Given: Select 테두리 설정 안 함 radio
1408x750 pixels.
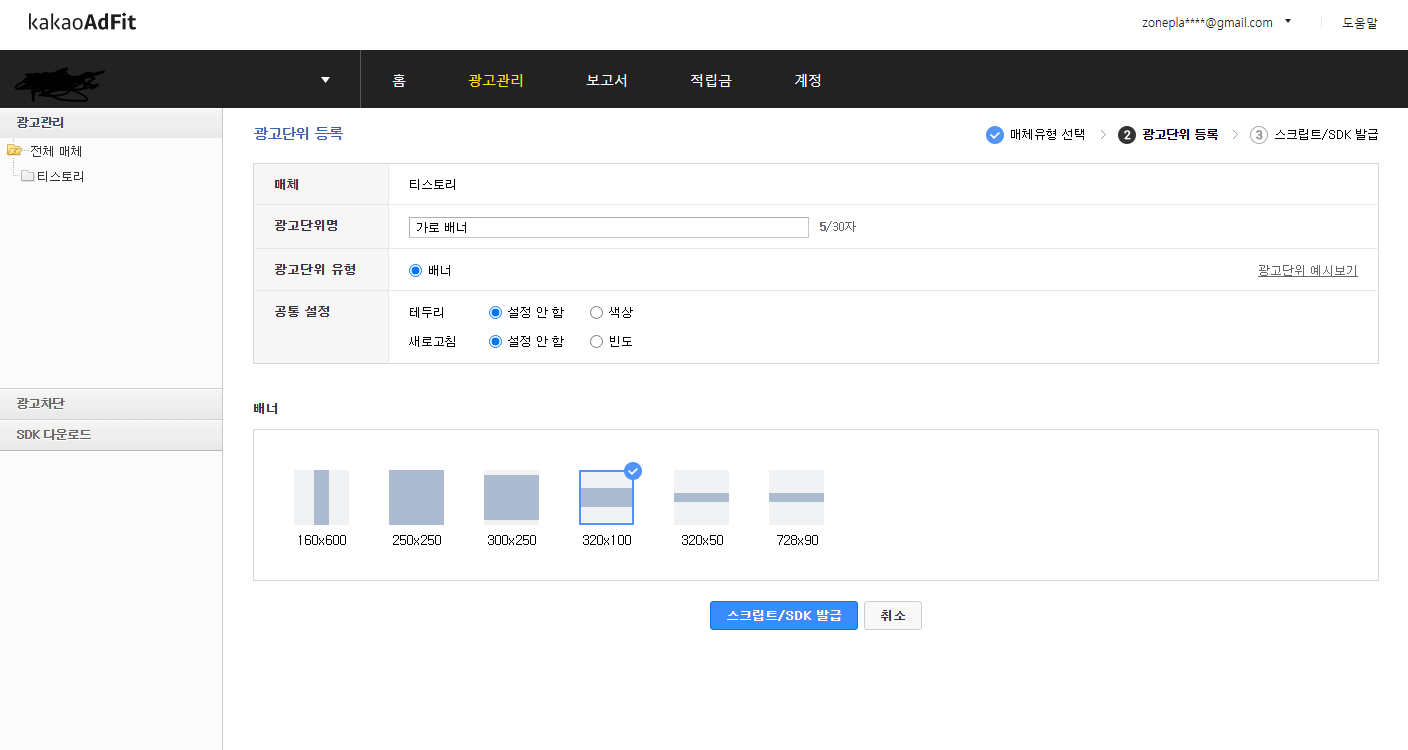Looking at the screenshot, I should (x=495, y=312).
